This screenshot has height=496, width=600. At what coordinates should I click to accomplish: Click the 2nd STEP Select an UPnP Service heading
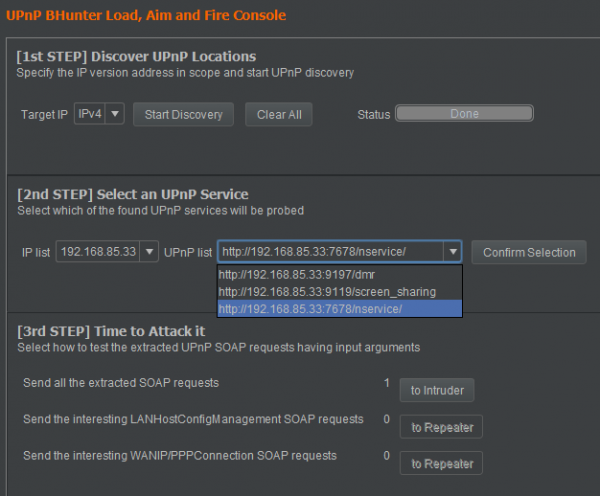click(132, 194)
